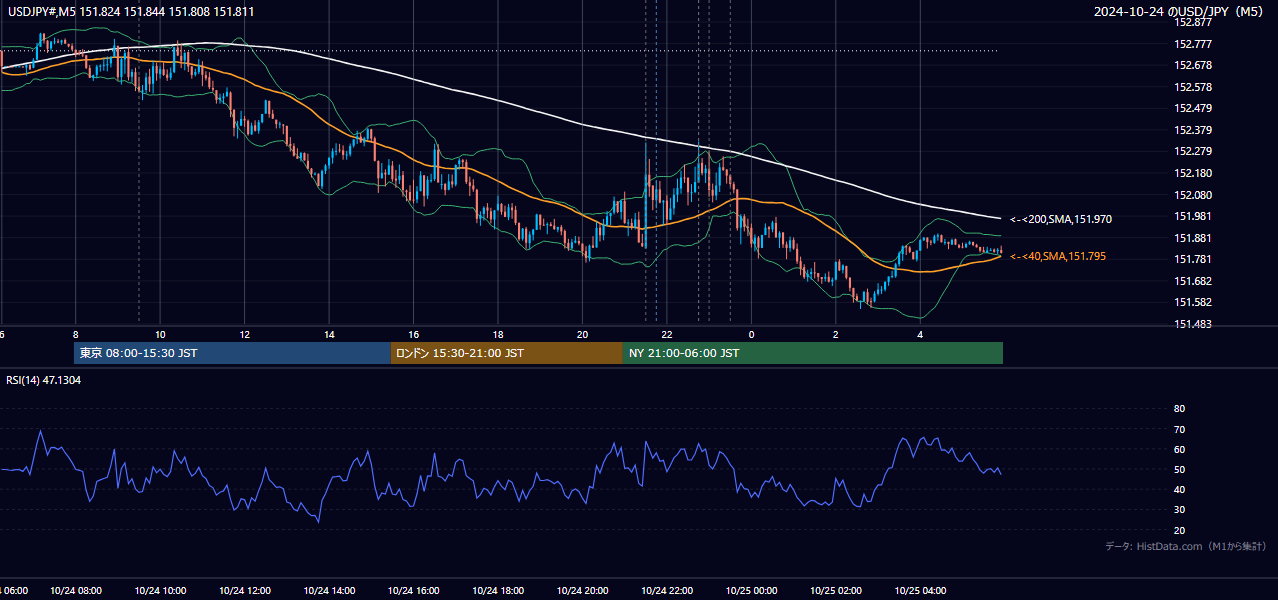Click the 10/24 10:00 time label
The height and width of the screenshot is (600, 1278).
(x=160, y=590)
